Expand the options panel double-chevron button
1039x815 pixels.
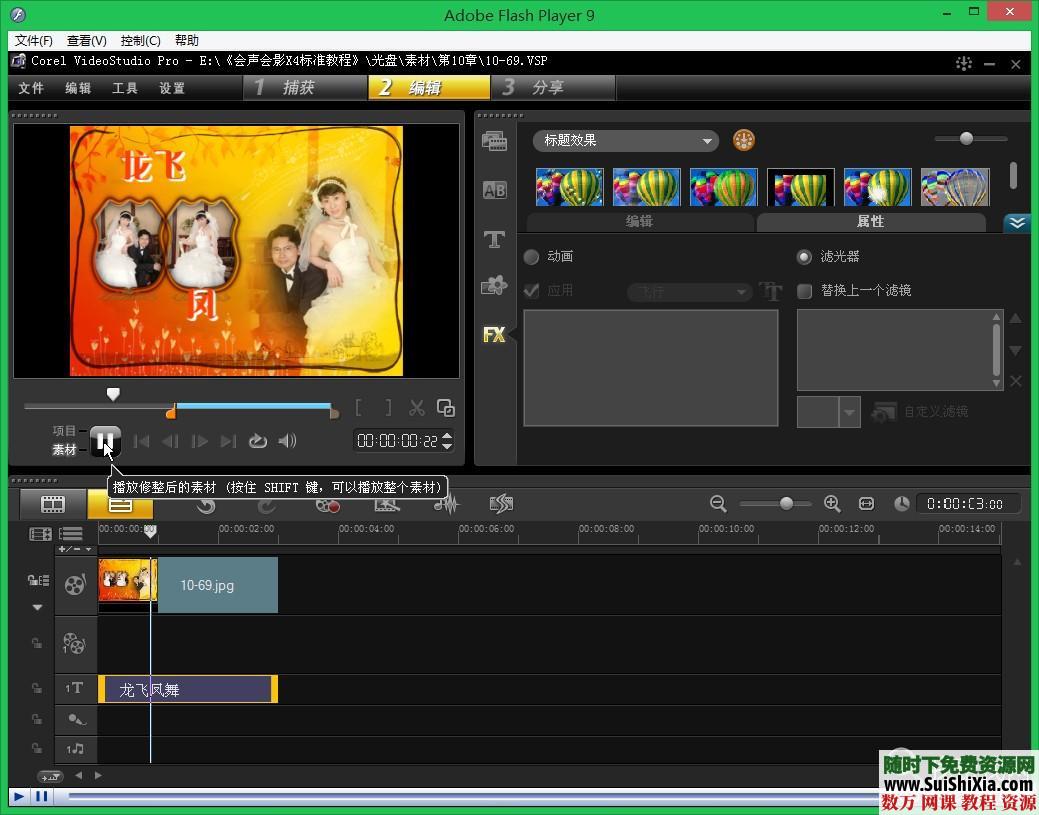click(x=1017, y=222)
